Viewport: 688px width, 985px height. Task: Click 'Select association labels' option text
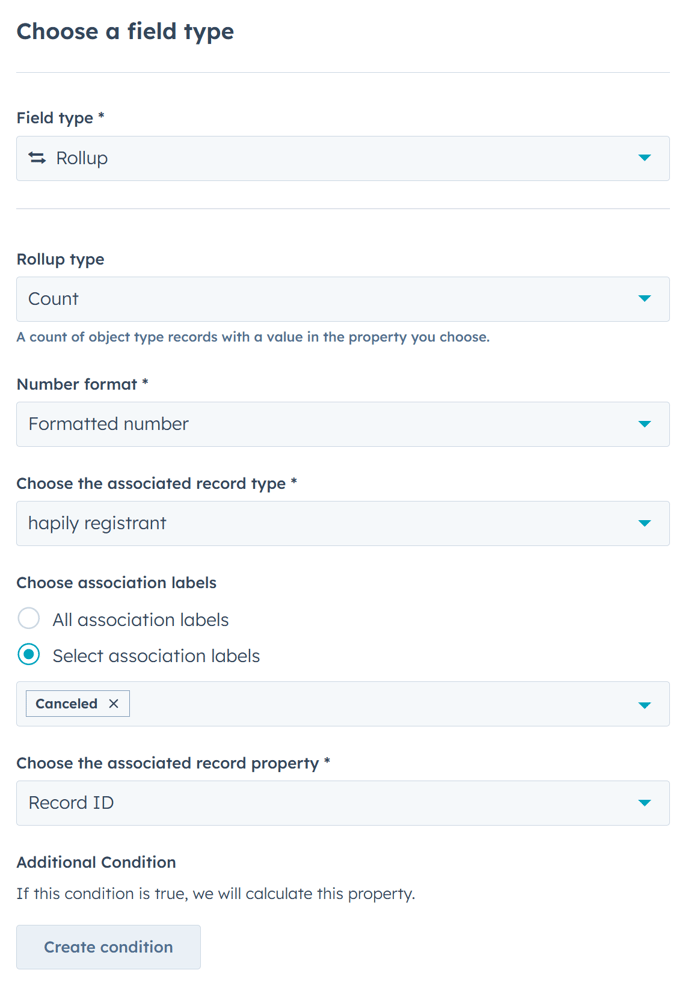click(156, 656)
